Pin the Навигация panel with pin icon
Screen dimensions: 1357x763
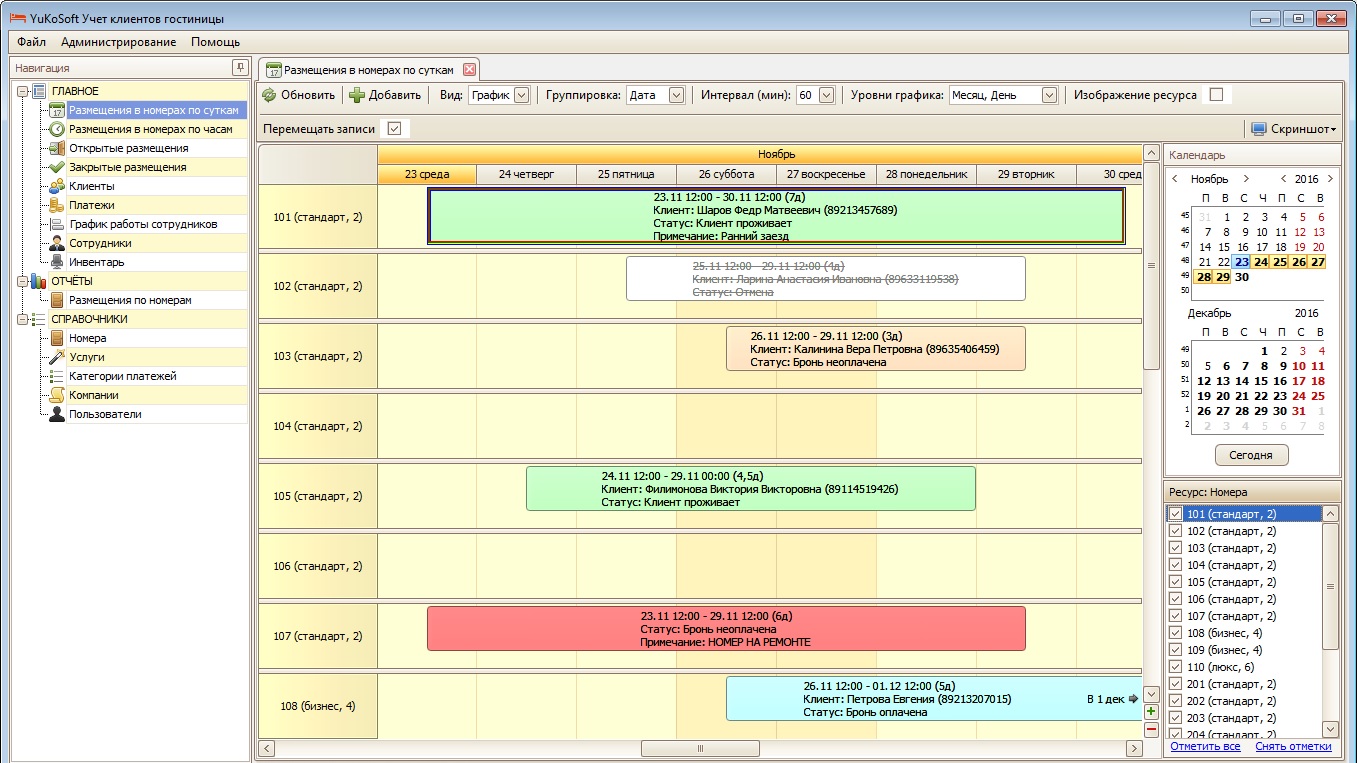[239, 67]
